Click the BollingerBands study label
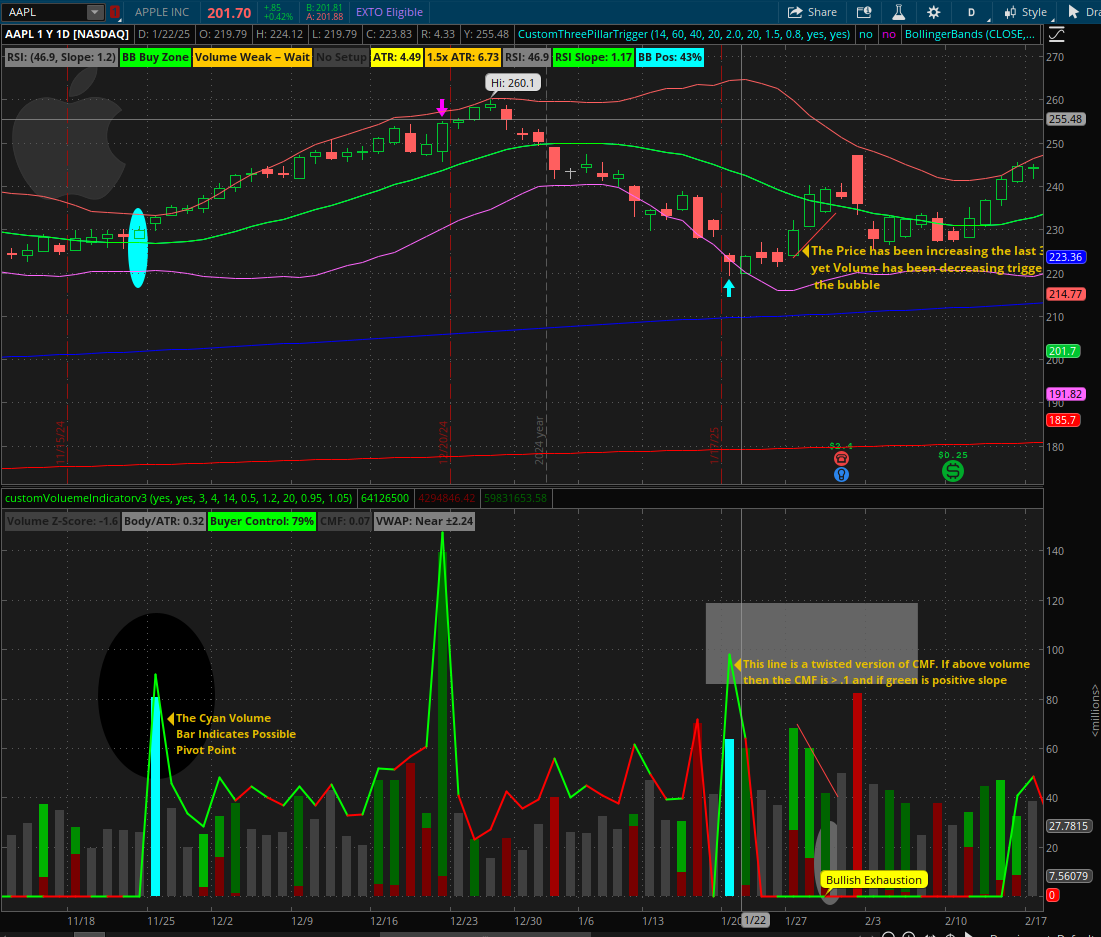 [x=970, y=34]
